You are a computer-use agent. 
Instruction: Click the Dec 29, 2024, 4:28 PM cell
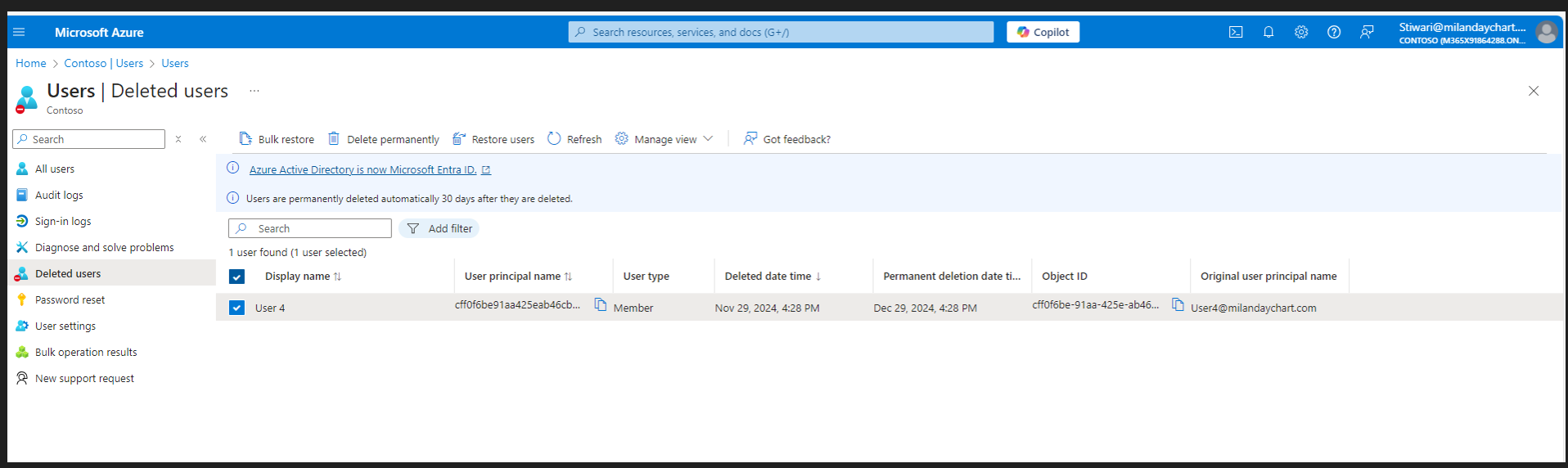[925, 308]
